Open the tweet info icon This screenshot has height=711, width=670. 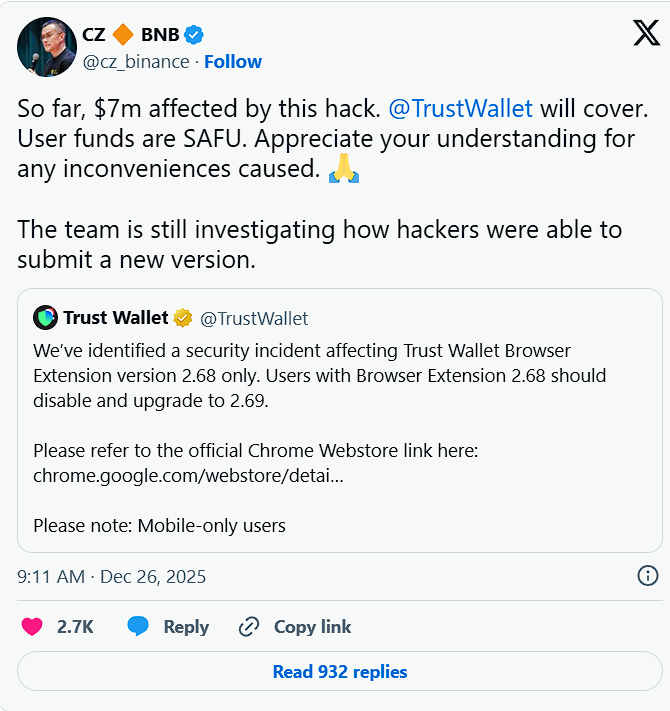[647, 575]
